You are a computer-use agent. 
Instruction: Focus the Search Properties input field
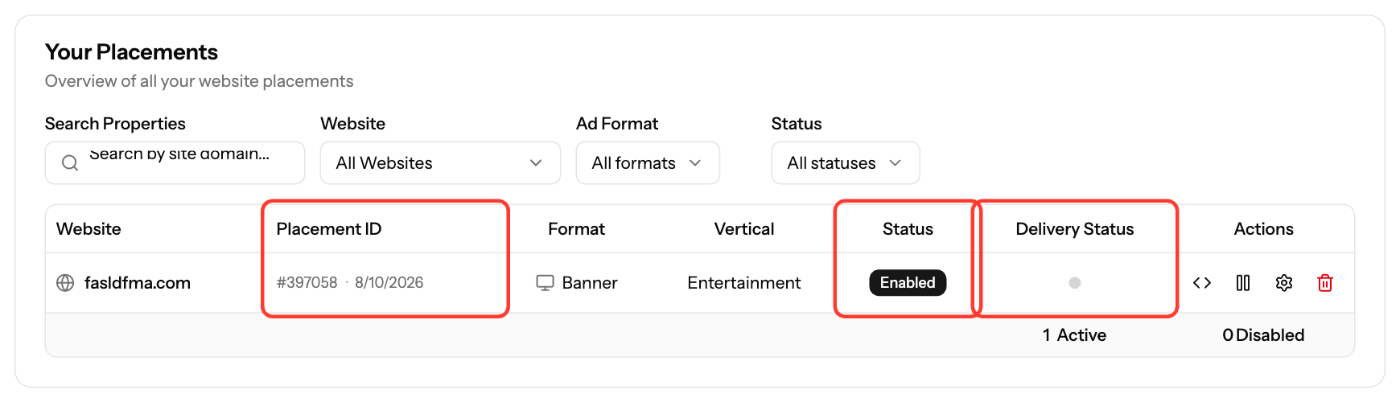pyautogui.click(x=175, y=162)
